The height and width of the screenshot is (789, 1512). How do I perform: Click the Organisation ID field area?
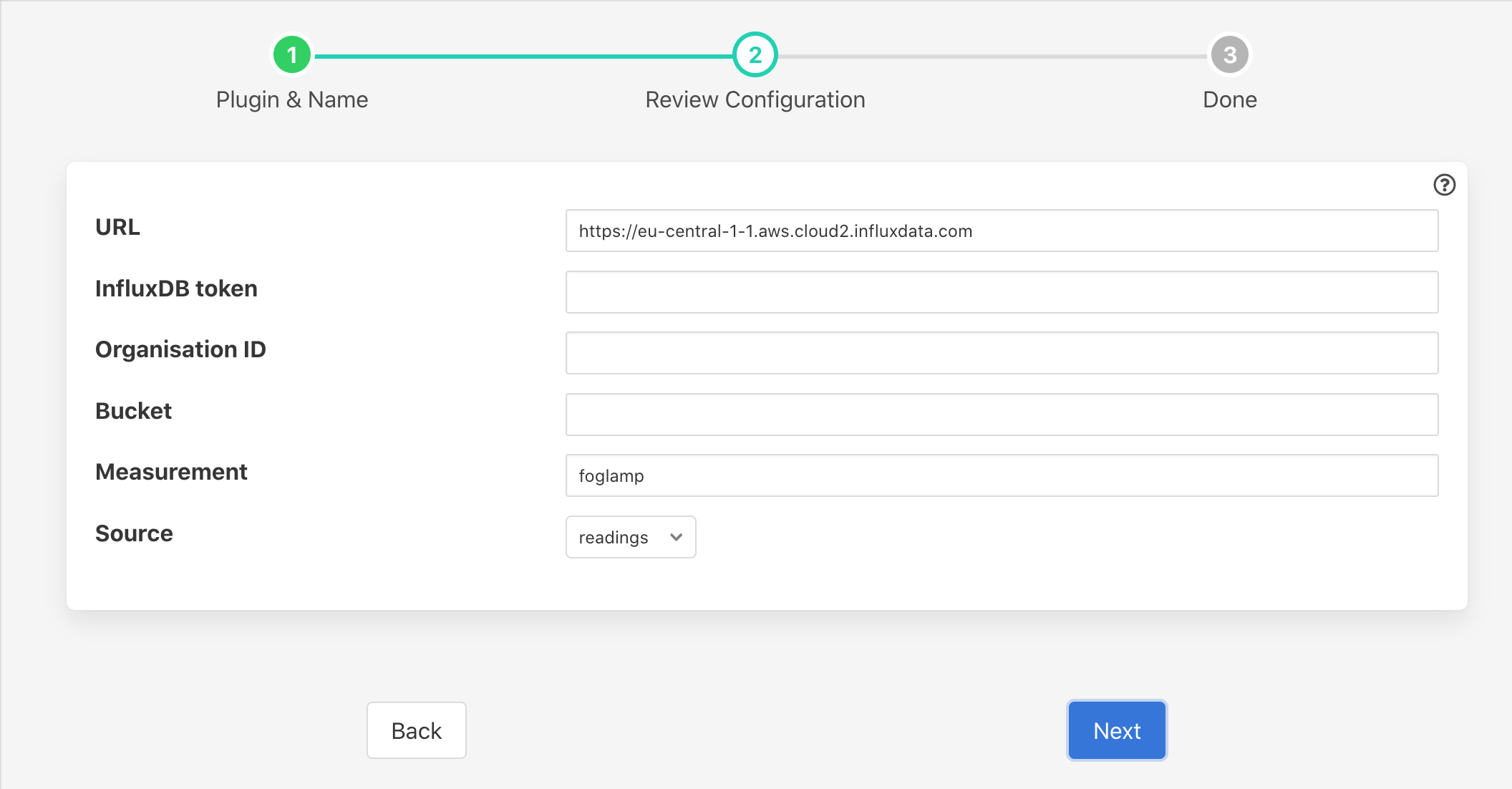1002,353
